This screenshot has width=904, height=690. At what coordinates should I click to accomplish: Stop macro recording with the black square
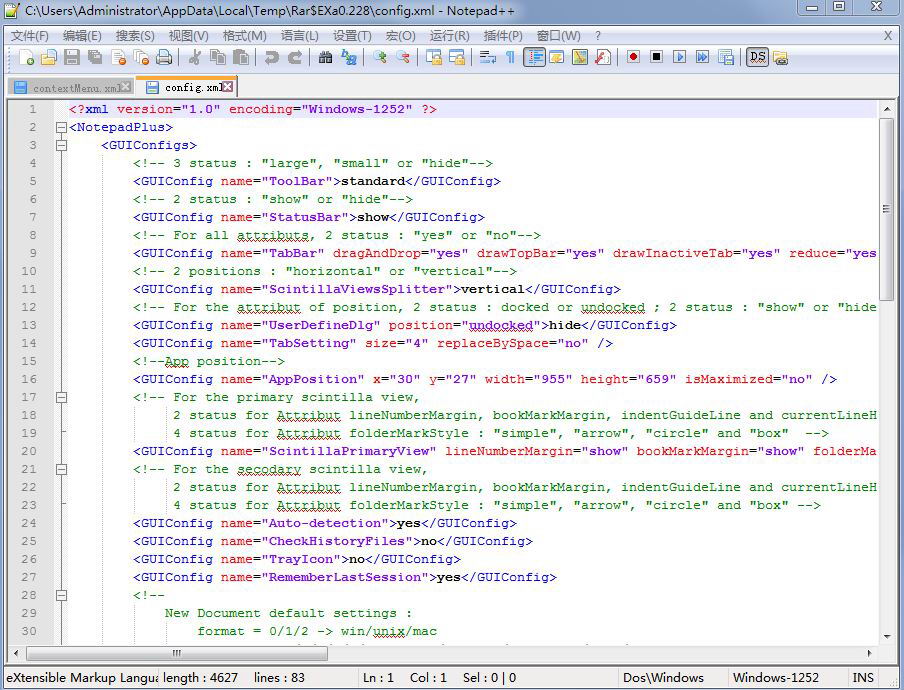[656, 57]
